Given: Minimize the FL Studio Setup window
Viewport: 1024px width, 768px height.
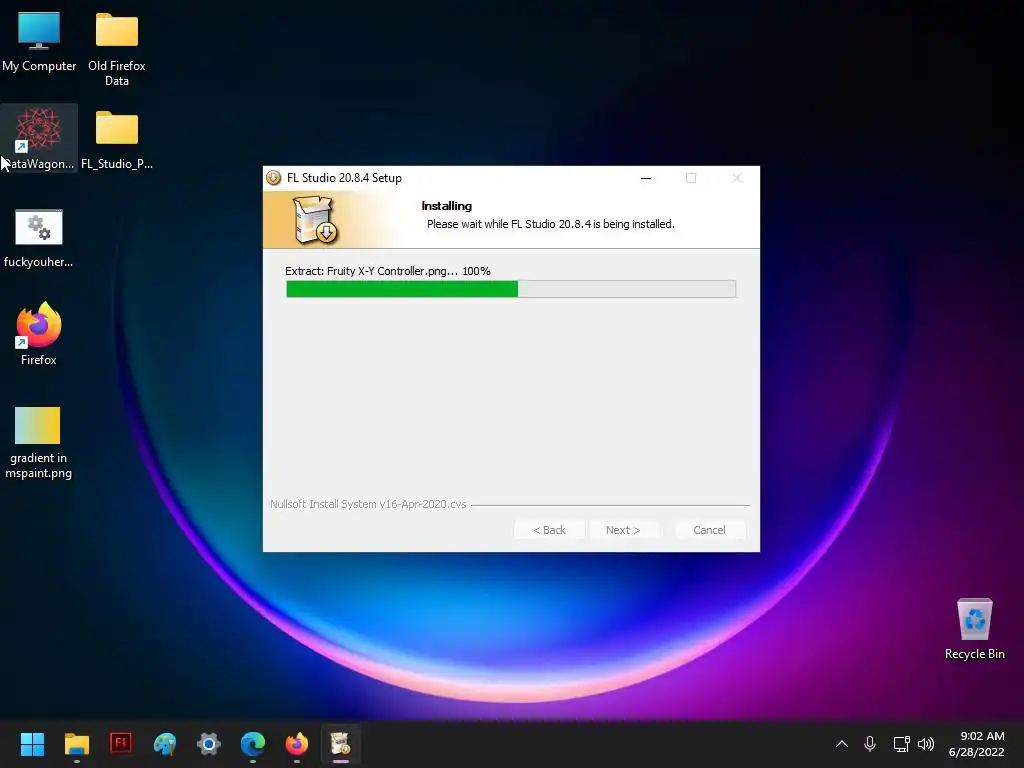Looking at the screenshot, I should click(646, 178).
